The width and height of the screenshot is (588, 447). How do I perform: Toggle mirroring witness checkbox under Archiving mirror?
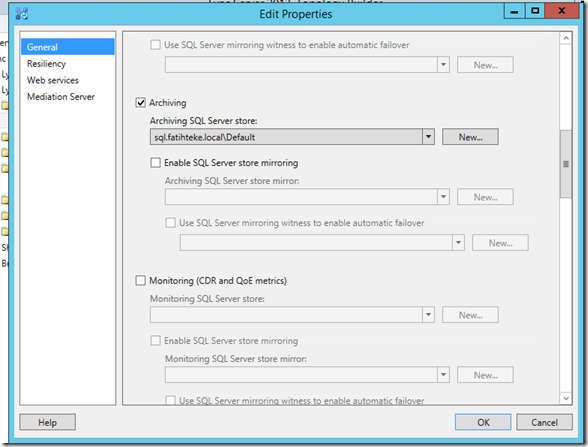click(170, 223)
